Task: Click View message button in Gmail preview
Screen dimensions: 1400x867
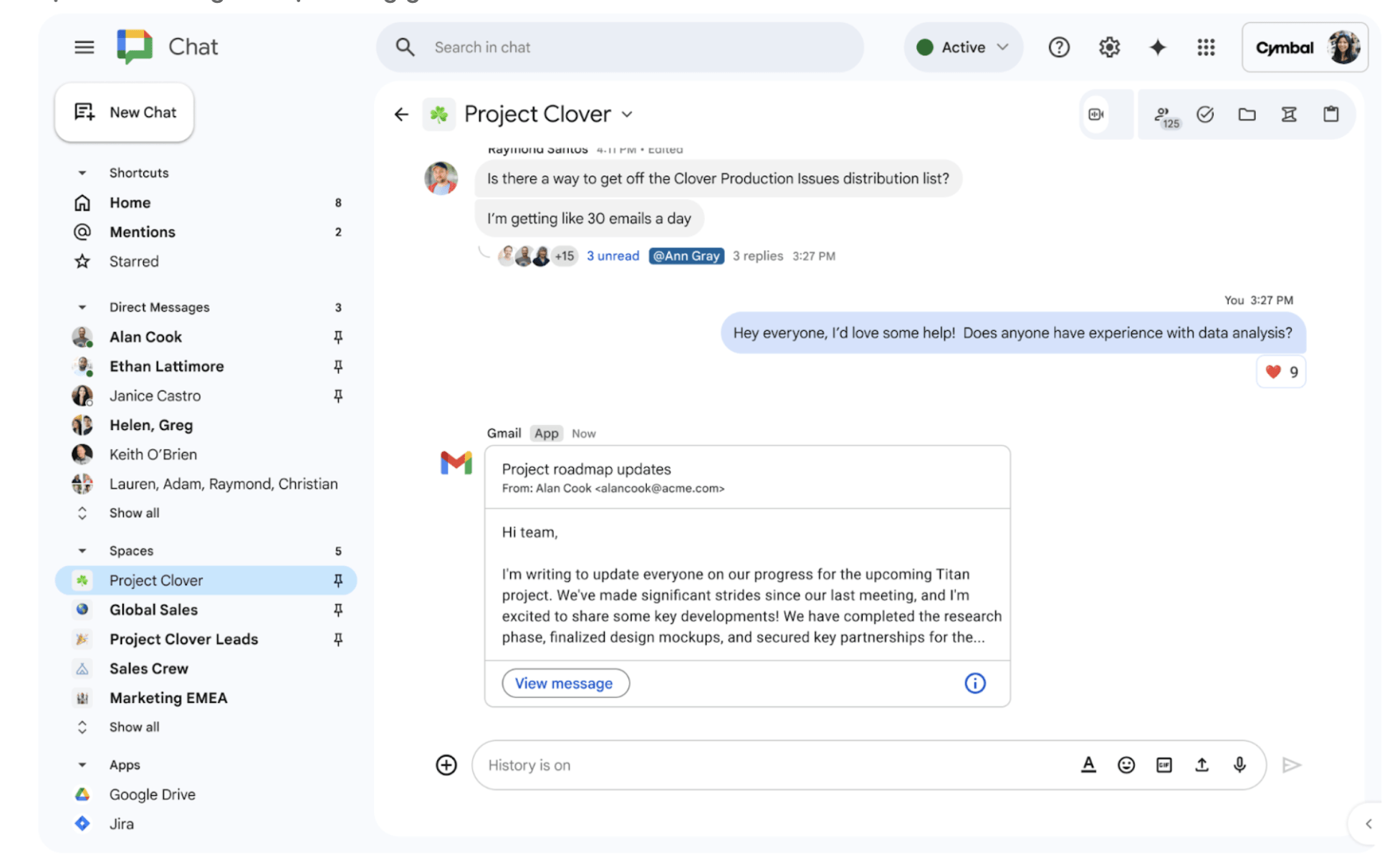Action: click(x=564, y=684)
